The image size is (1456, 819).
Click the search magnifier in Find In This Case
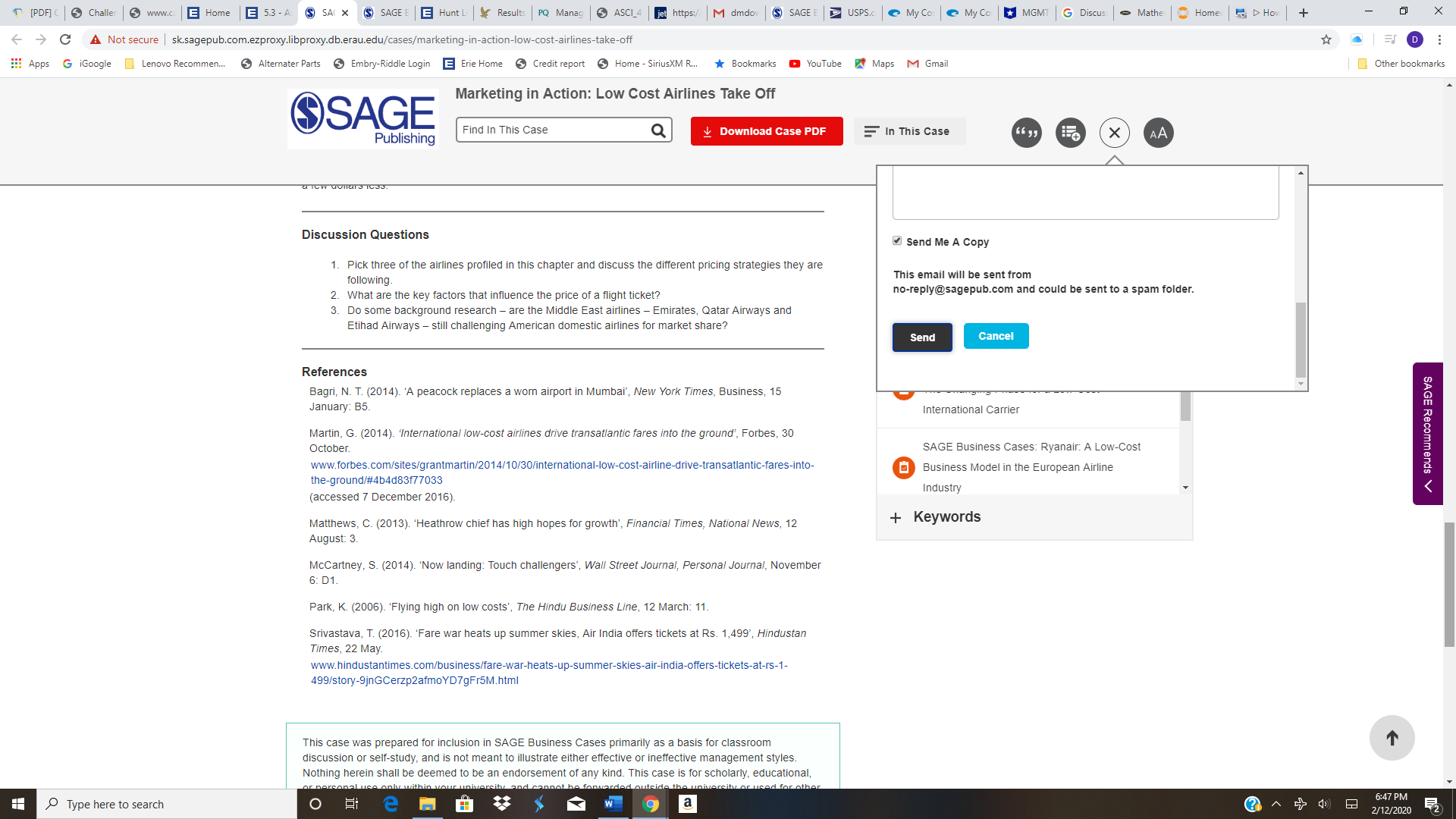click(x=658, y=130)
